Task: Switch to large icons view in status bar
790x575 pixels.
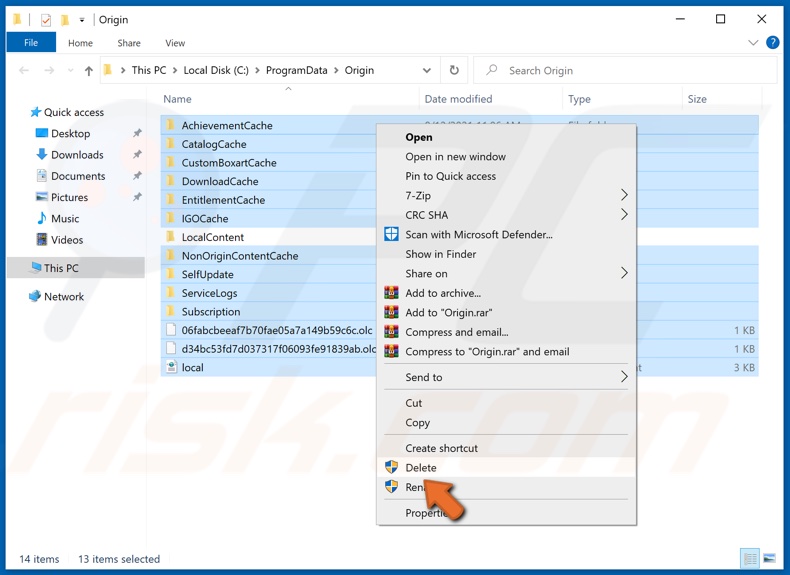Action: [769, 558]
